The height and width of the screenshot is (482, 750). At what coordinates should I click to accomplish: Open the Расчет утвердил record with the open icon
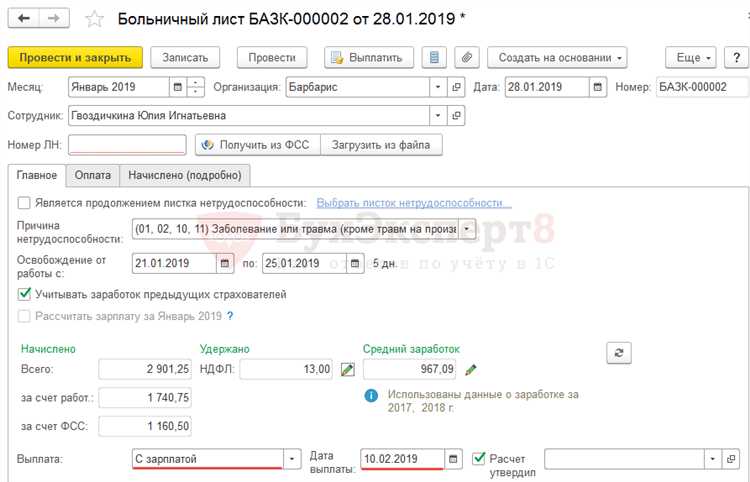click(x=730, y=460)
